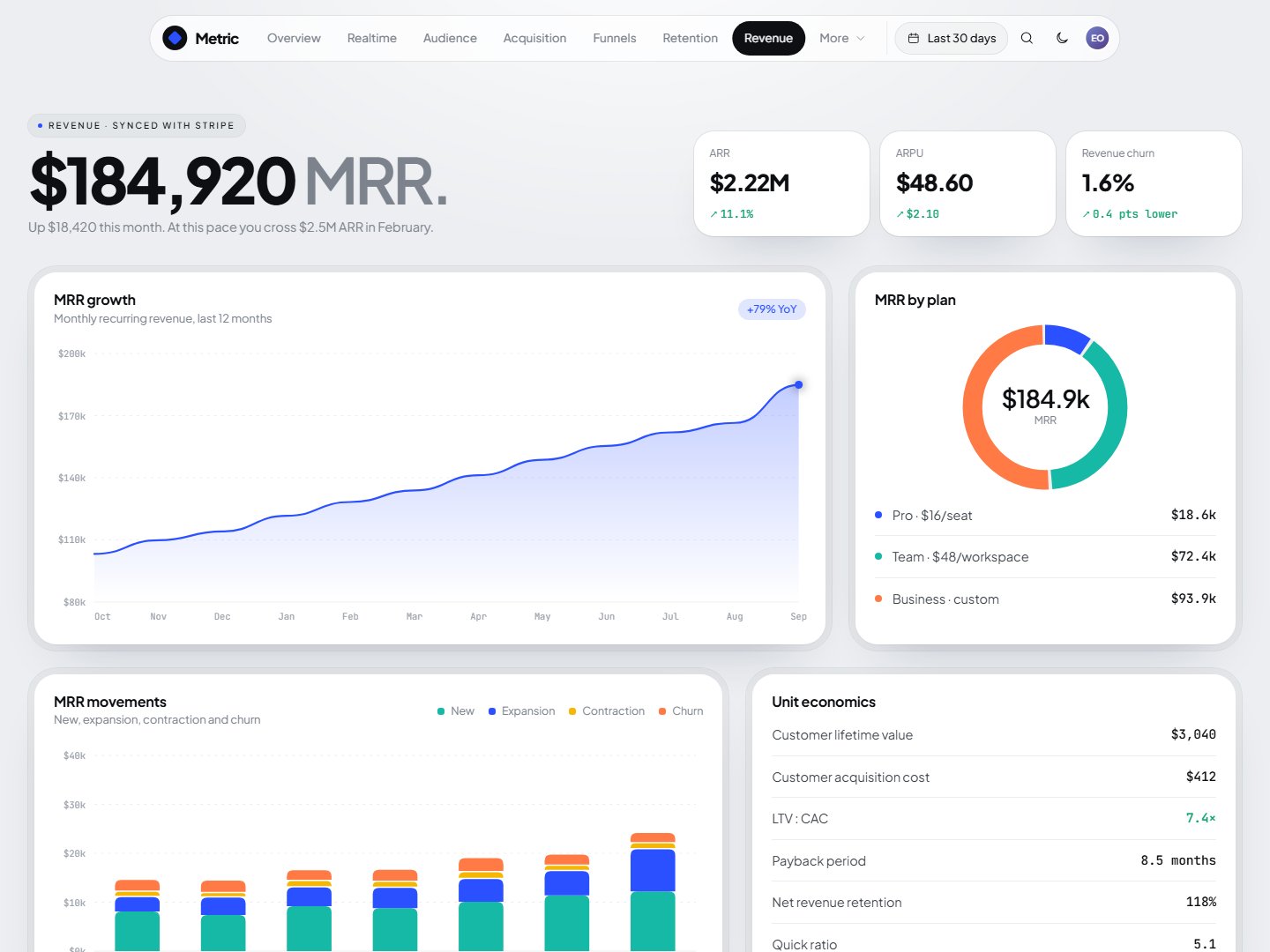Click the ARPU $48.60 card
The height and width of the screenshot is (952, 1270).
(x=967, y=183)
